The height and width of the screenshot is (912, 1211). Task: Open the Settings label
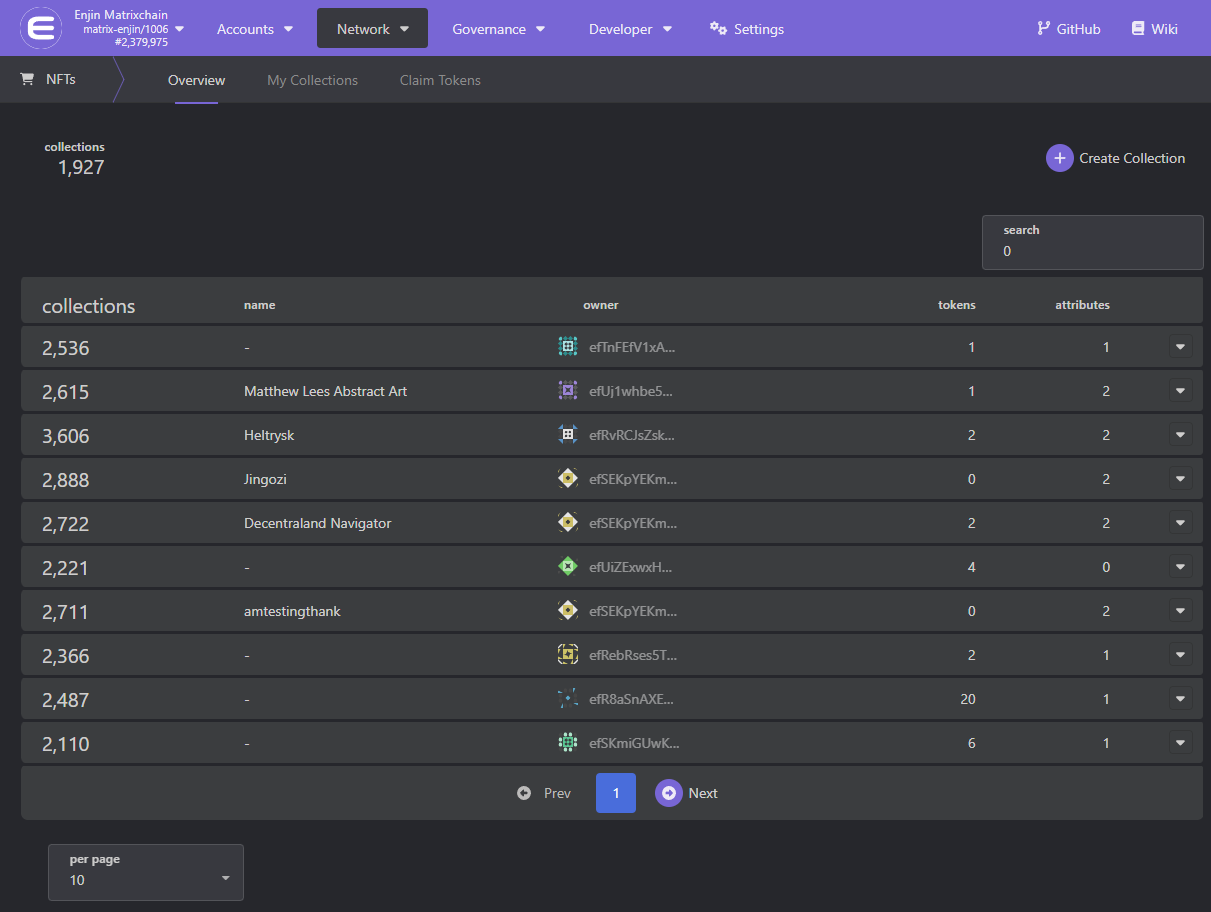tap(759, 29)
